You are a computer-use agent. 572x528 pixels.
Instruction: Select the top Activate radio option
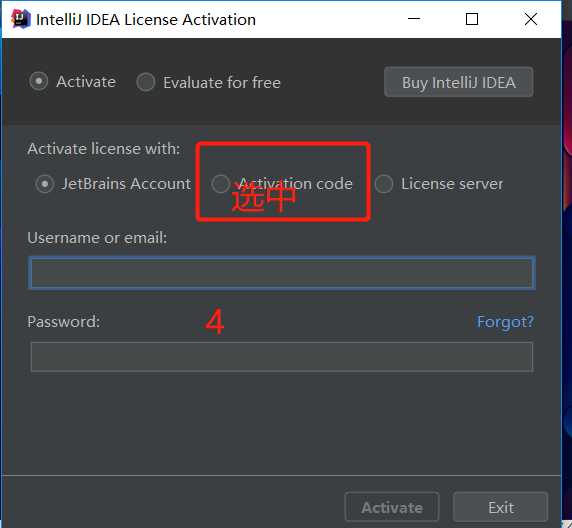tap(39, 81)
